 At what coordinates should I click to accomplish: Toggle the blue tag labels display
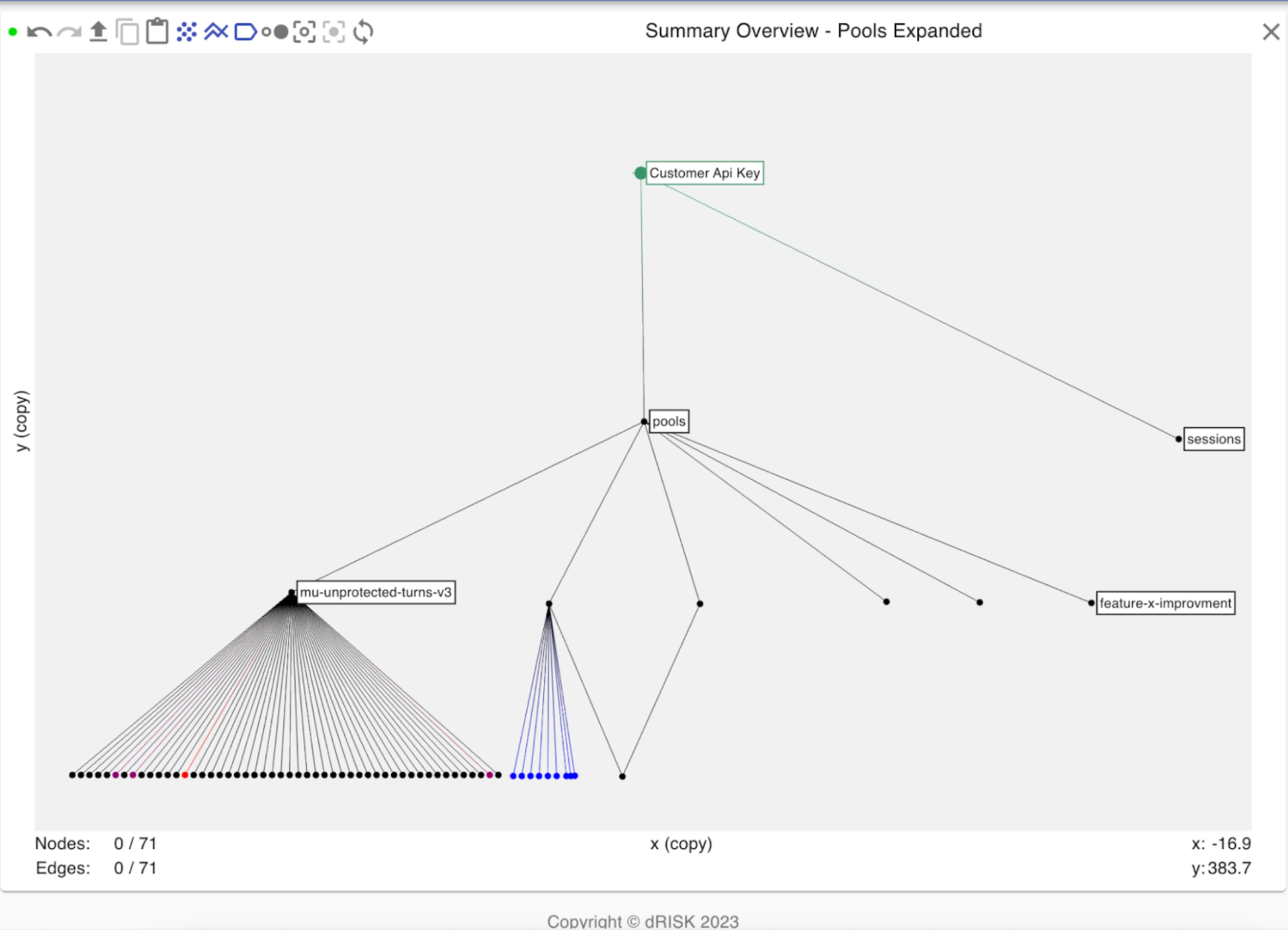tap(245, 32)
